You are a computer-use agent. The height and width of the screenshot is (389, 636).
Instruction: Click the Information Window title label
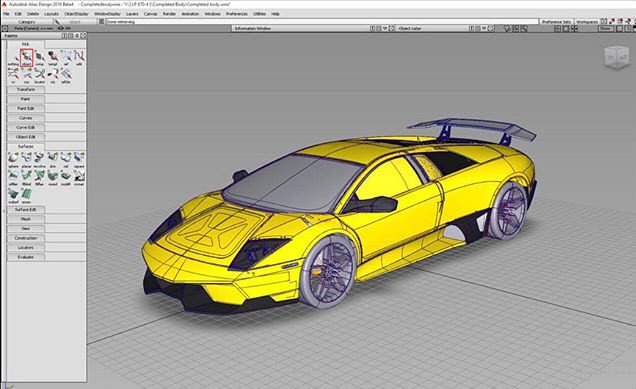pos(253,28)
